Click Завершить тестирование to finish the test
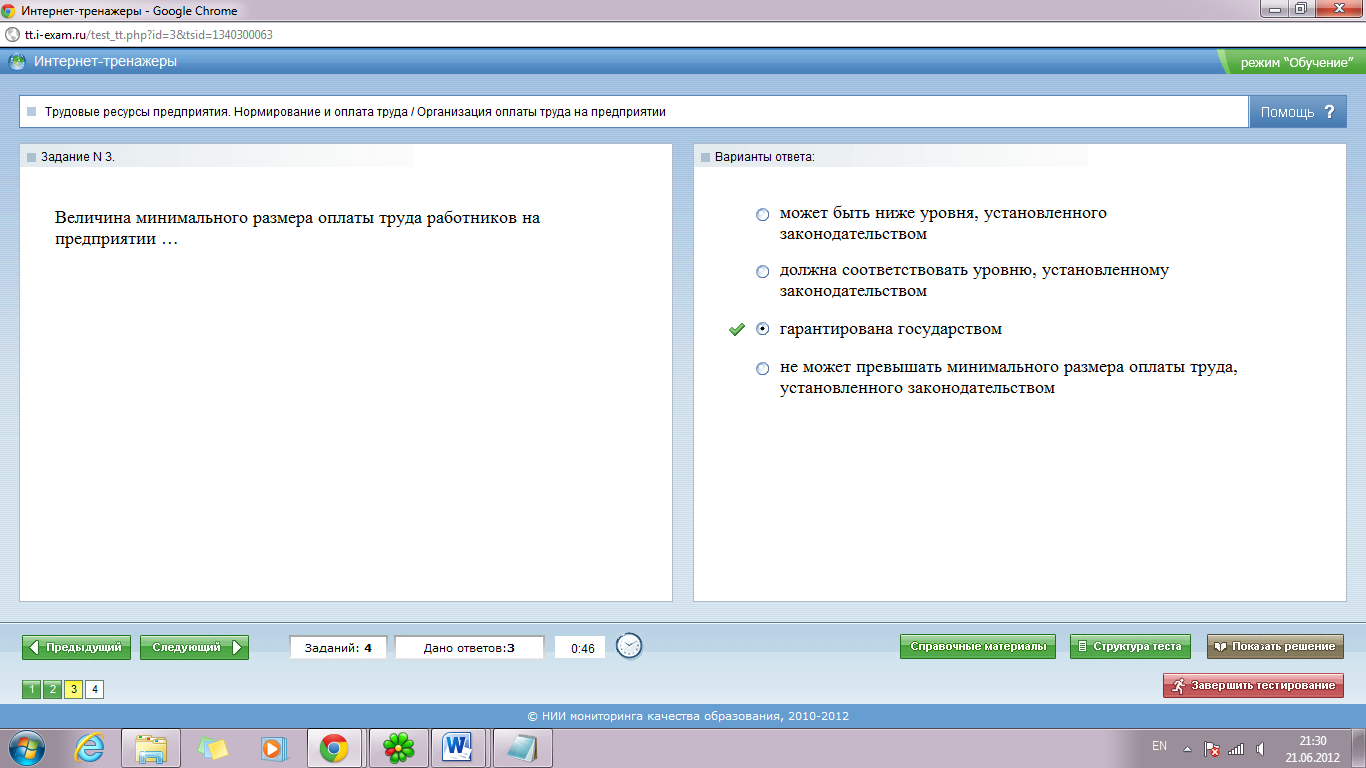Viewport: 1366px width, 768px height. tap(1253, 685)
